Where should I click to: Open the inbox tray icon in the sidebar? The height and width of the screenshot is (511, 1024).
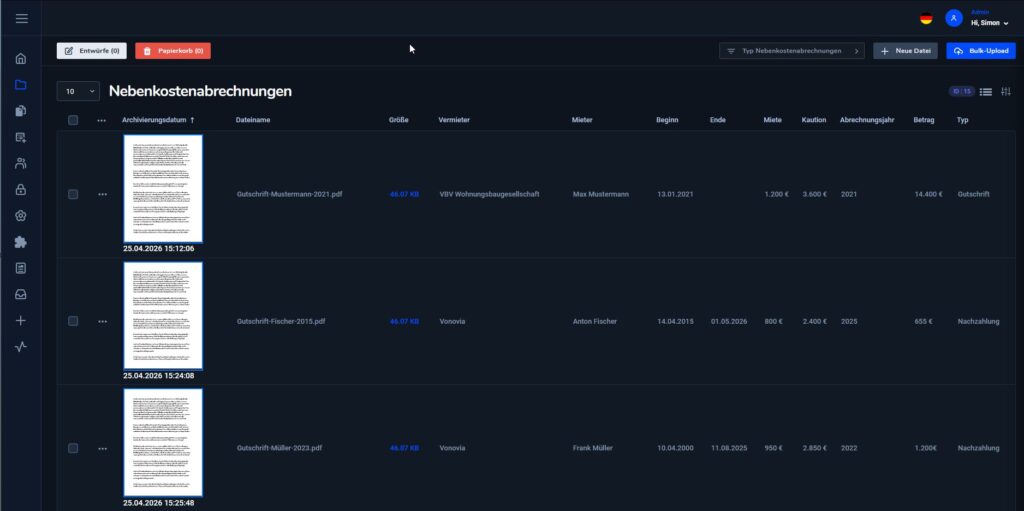point(21,295)
